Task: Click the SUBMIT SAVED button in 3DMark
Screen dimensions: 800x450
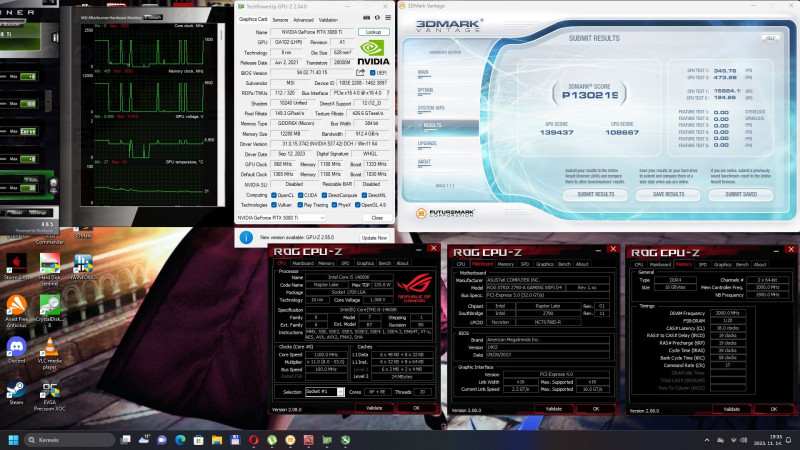Action: click(x=741, y=194)
